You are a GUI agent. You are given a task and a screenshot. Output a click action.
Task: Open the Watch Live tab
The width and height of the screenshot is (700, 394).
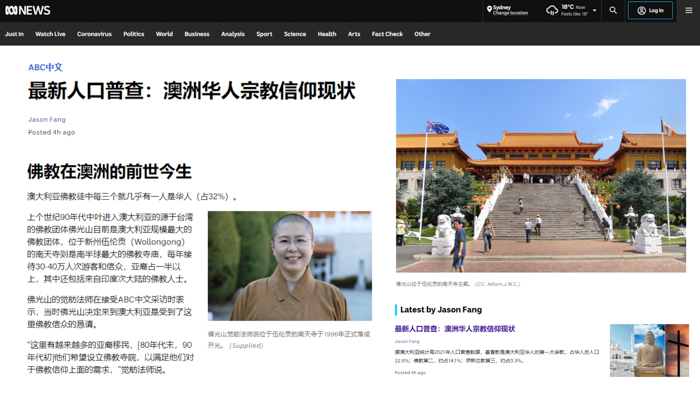coord(50,34)
